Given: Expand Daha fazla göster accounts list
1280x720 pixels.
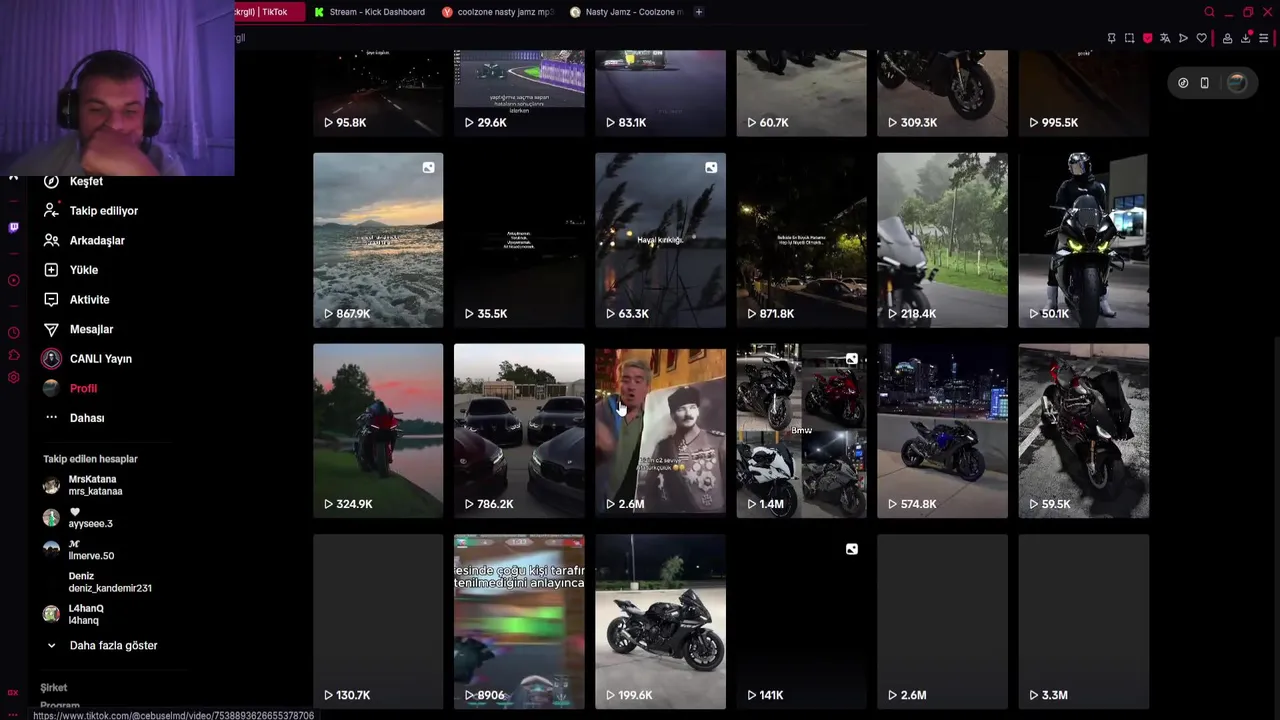Looking at the screenshot, I should [101, 646].
